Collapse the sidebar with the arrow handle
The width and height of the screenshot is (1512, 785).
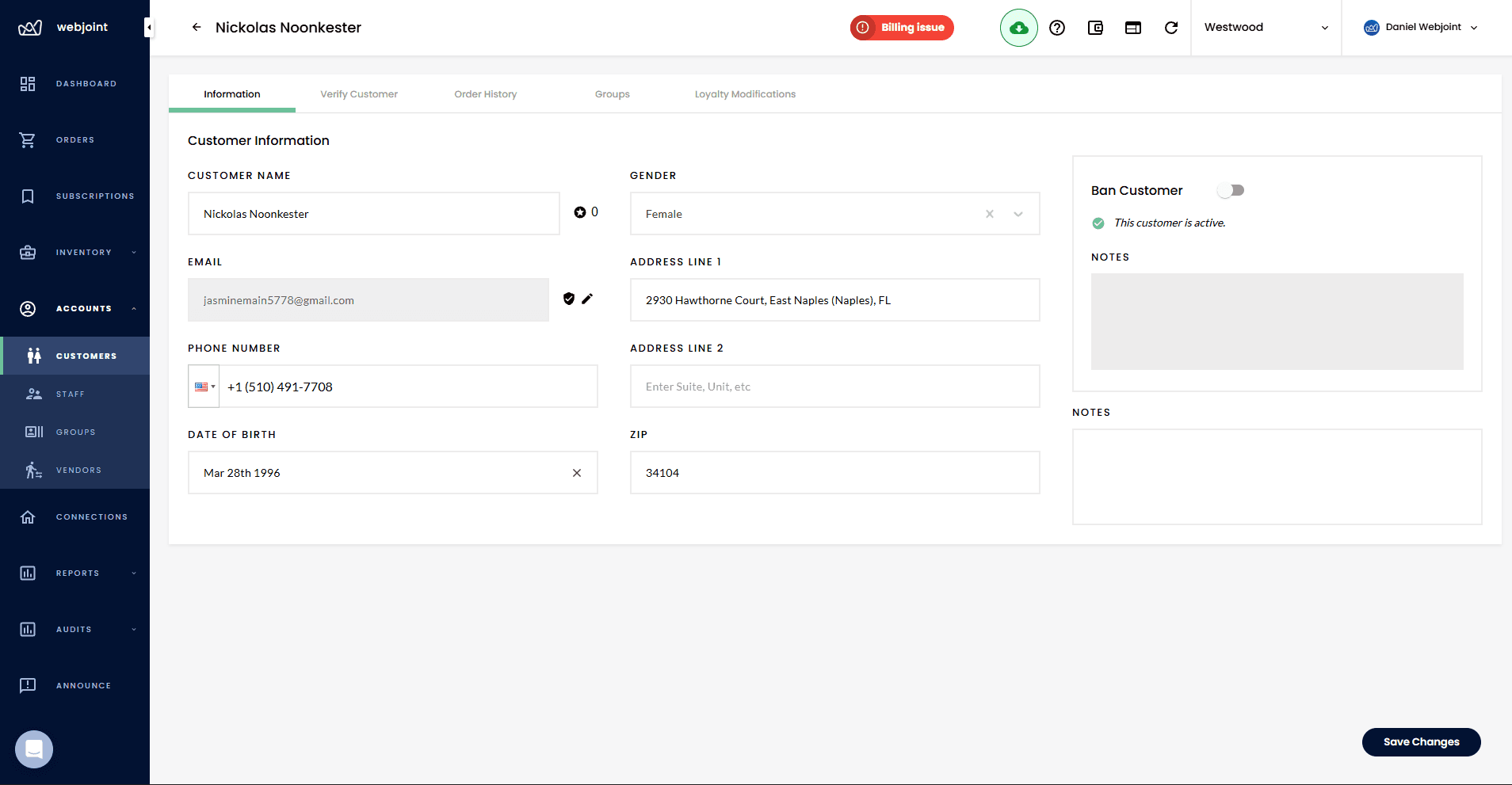pos(148,27)
